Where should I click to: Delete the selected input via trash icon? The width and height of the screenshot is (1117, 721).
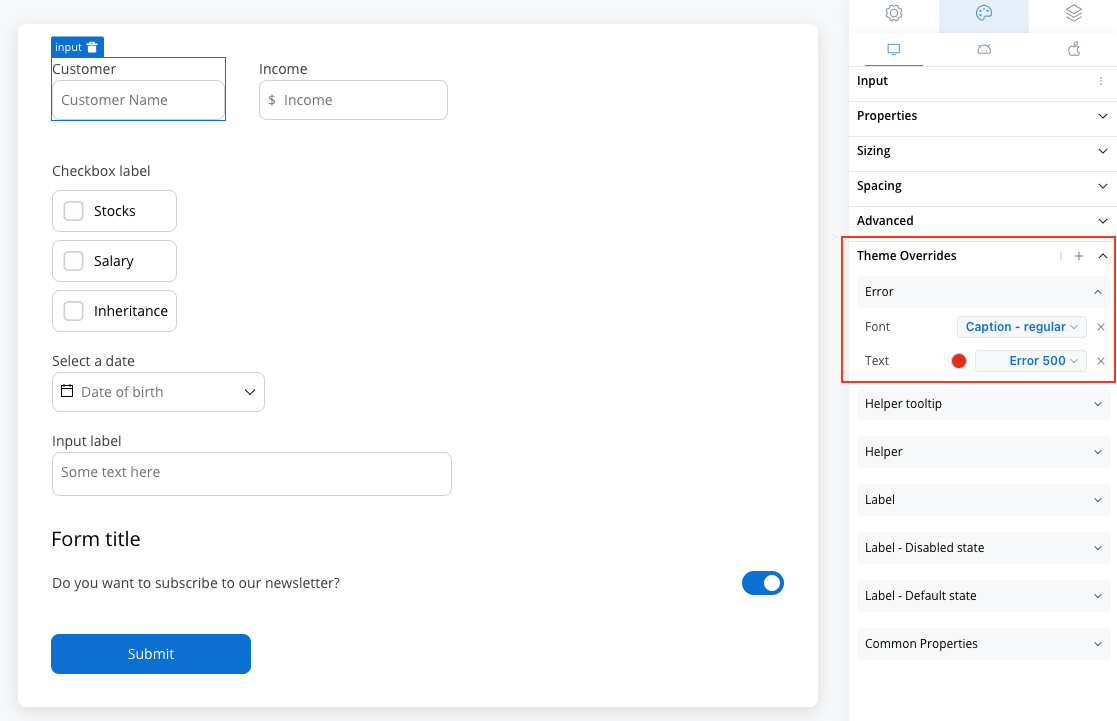pyautogui.click(x=92, y=47)
